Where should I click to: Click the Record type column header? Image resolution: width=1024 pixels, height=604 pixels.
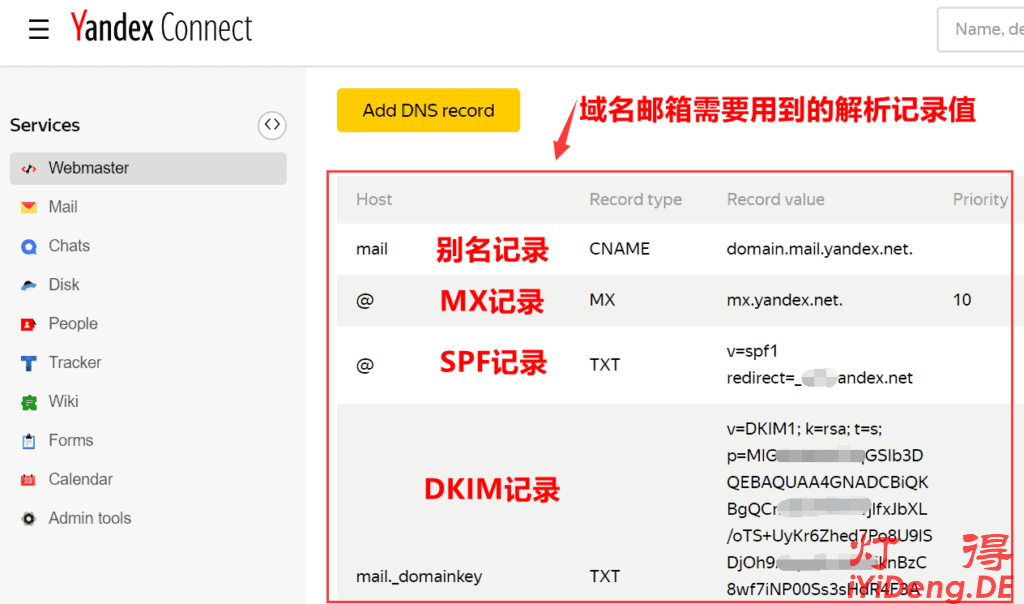[x=635, y=200]
